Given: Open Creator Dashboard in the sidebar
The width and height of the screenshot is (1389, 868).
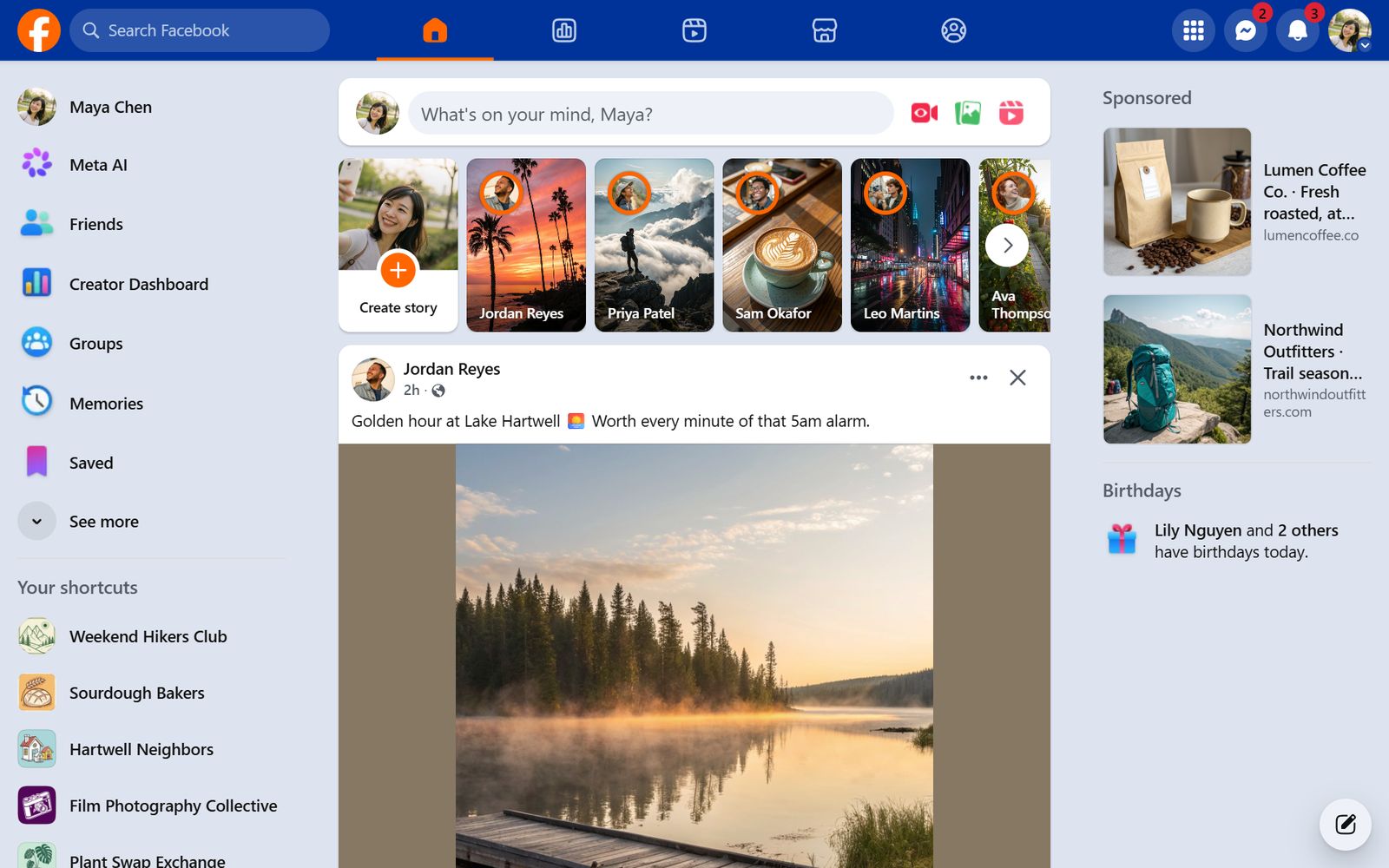Looking at the screenshot, I should click(x=152, y=284).
